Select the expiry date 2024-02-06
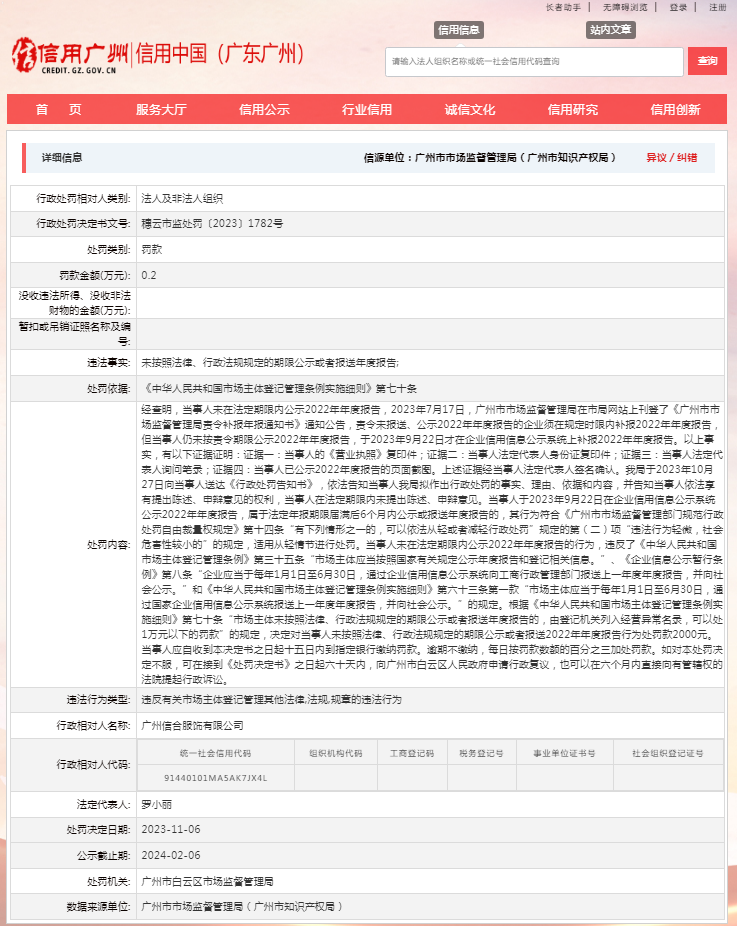The width and height of the screenshot is (737, 926). pos(171,856)
